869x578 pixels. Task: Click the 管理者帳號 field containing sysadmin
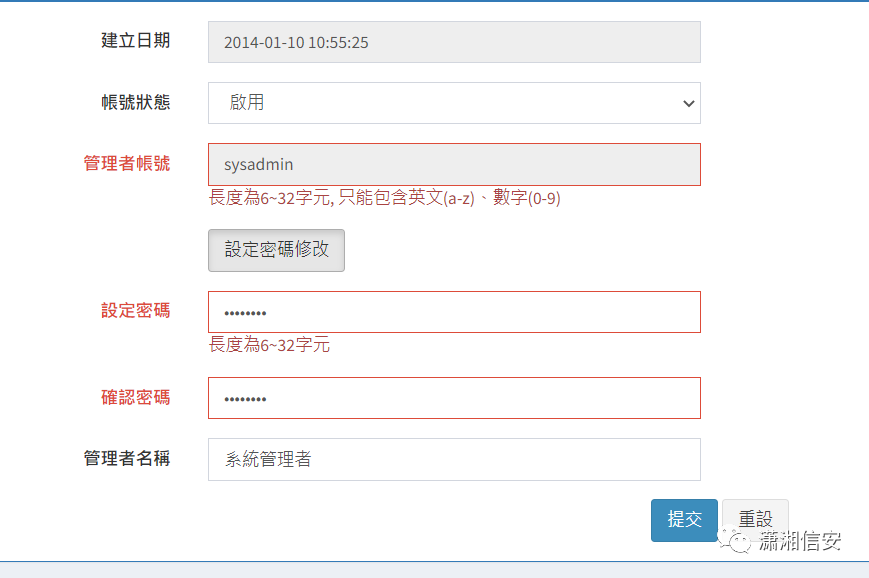click(x=454, y=165)
